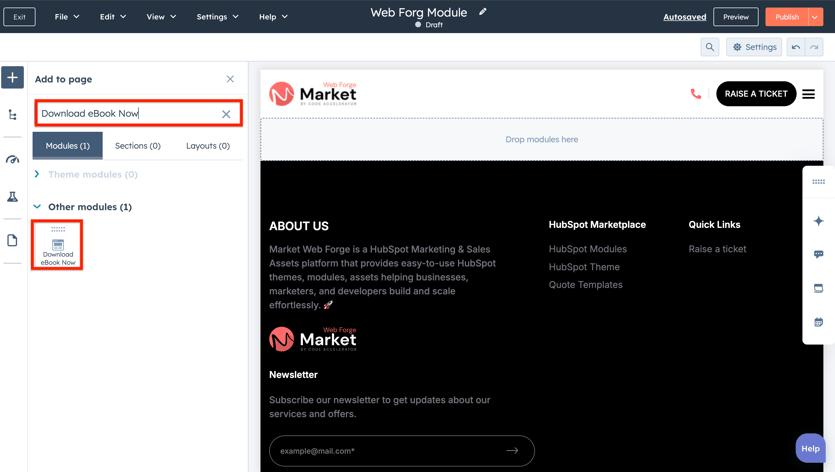
Task: Click the magnifier search icon in toolbar
Action: click(710, 47)
